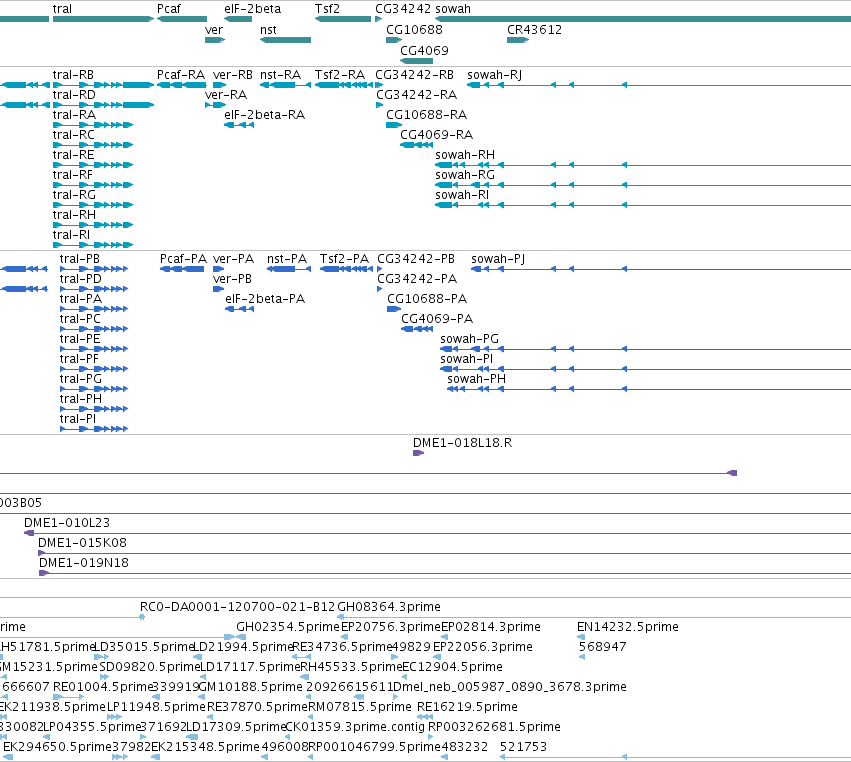Select protein label nst-PA
Image resolution: width=851 pixels, height=762 pixels.
pos(287,259)
